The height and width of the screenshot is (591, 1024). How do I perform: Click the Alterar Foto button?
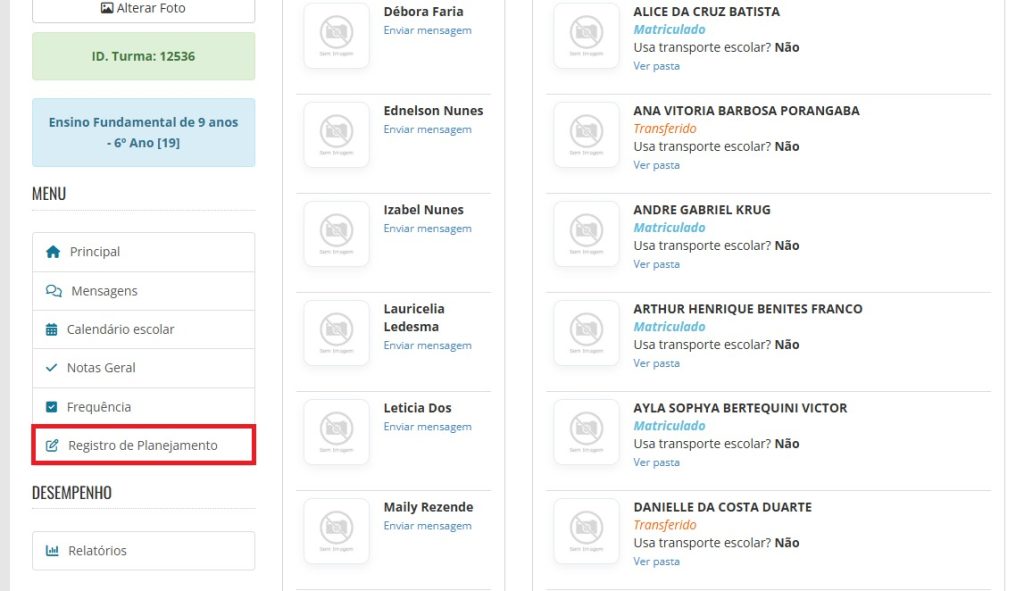(143, 9)
